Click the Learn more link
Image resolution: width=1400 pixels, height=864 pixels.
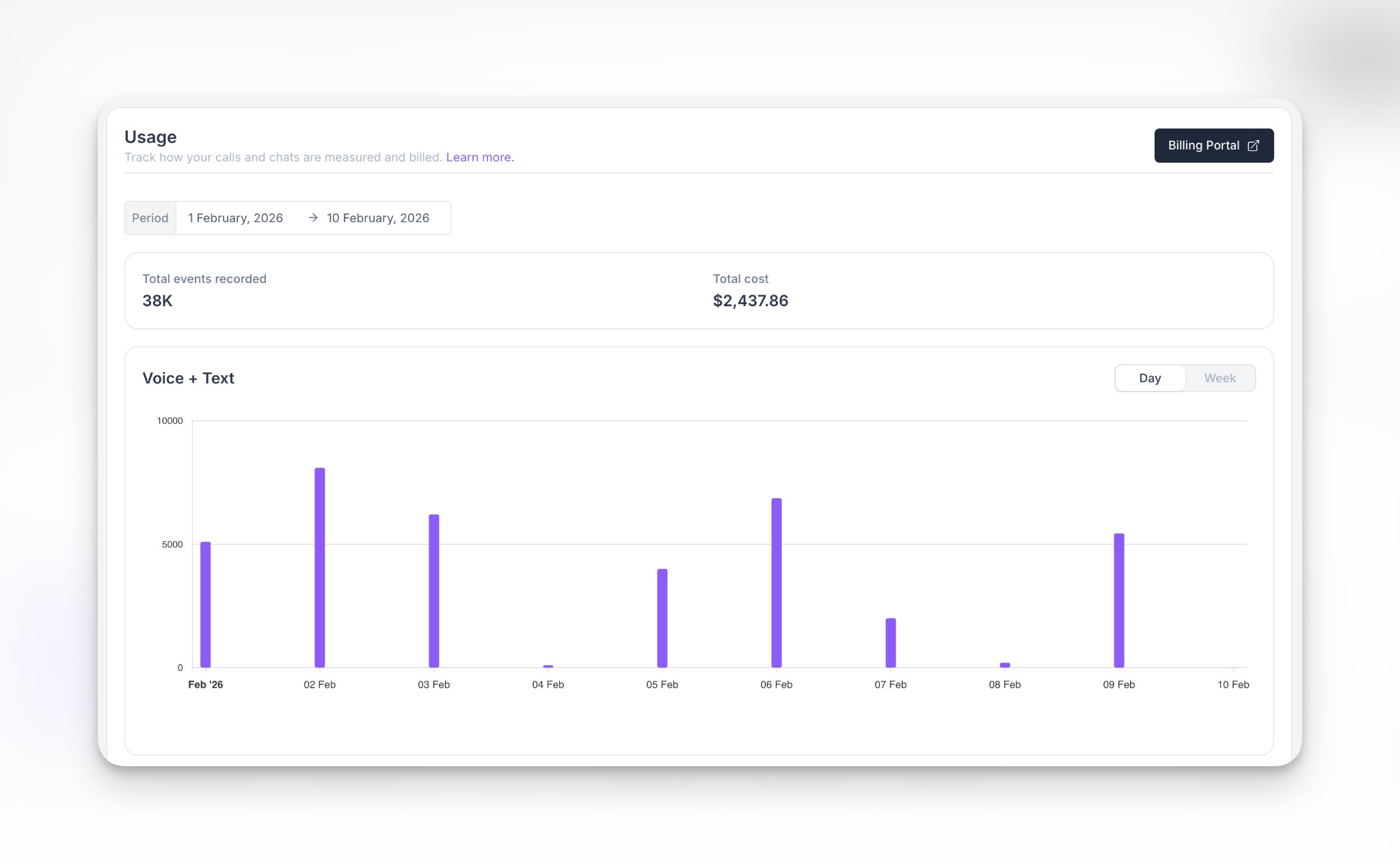click(x=479, y=157)
